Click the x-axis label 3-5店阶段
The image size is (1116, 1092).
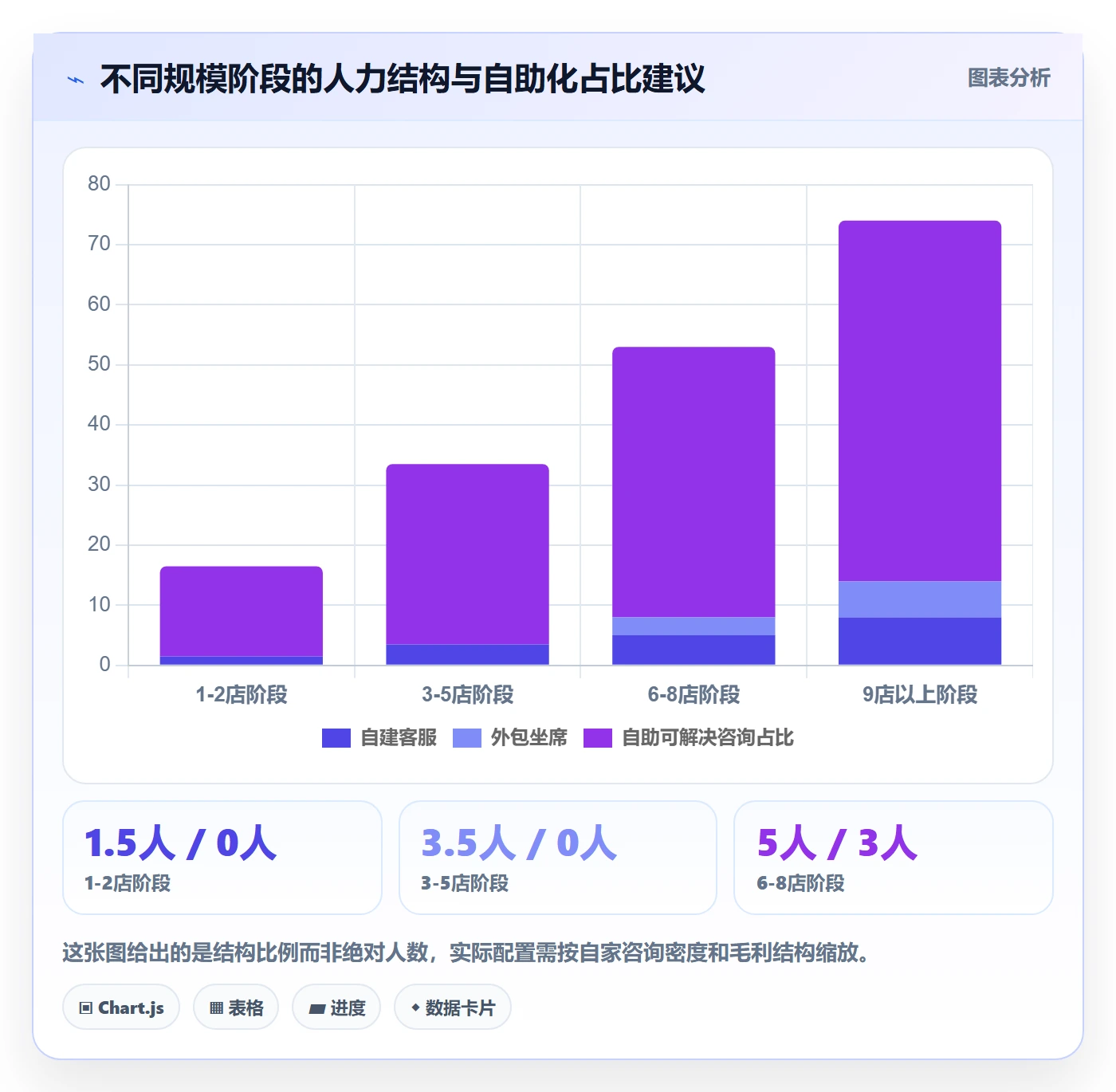[468, 694]
